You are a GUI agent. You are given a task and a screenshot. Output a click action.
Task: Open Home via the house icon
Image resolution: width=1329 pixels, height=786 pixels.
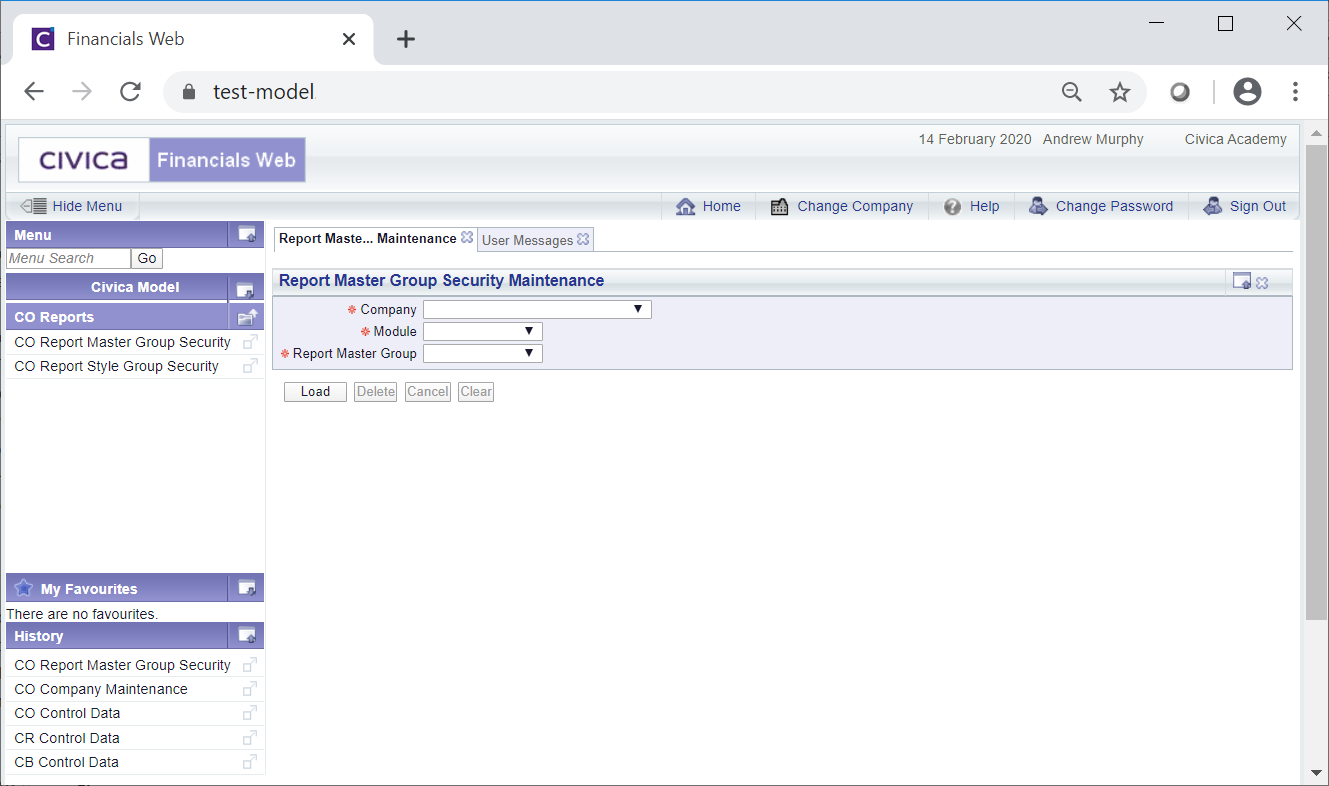coord(685,206)
